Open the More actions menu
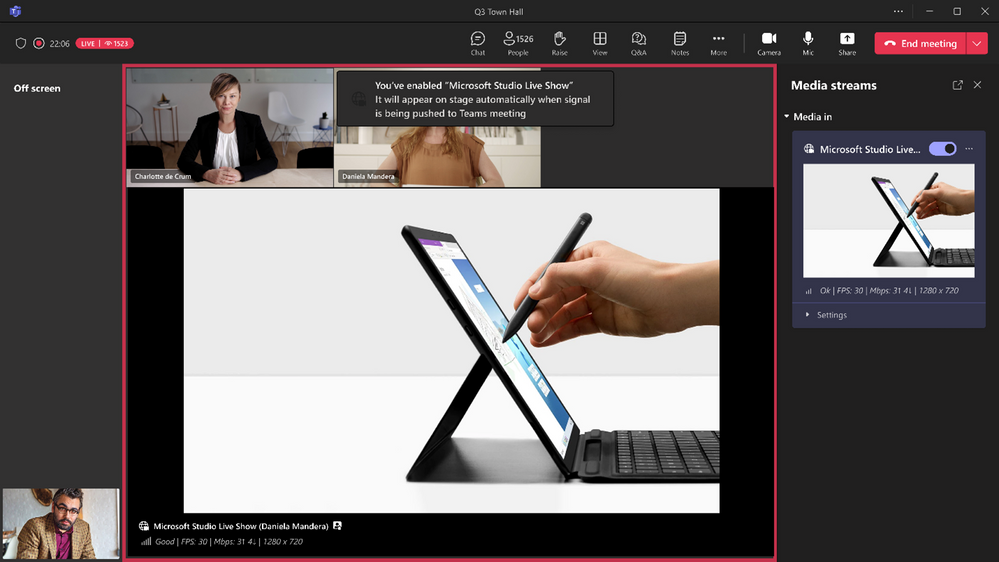 pos(719,43)
